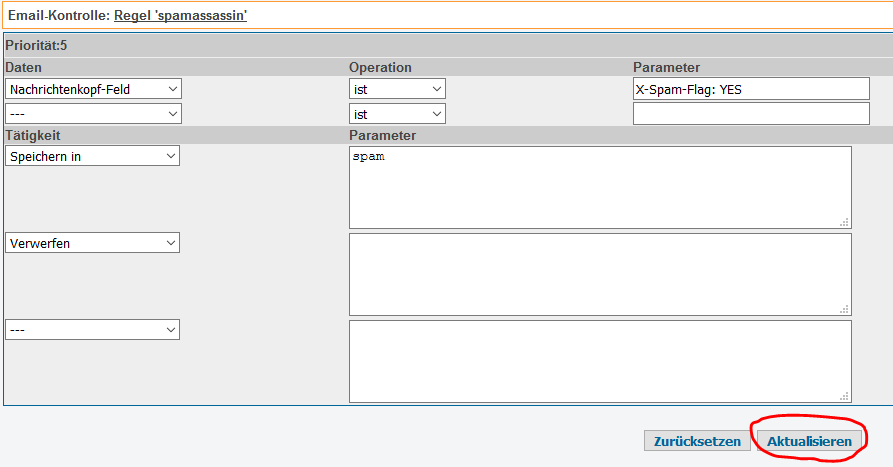Click resize grip of the bottom textarea
The height and width of the screenshot is (467, 893).
tap(845, 396)
